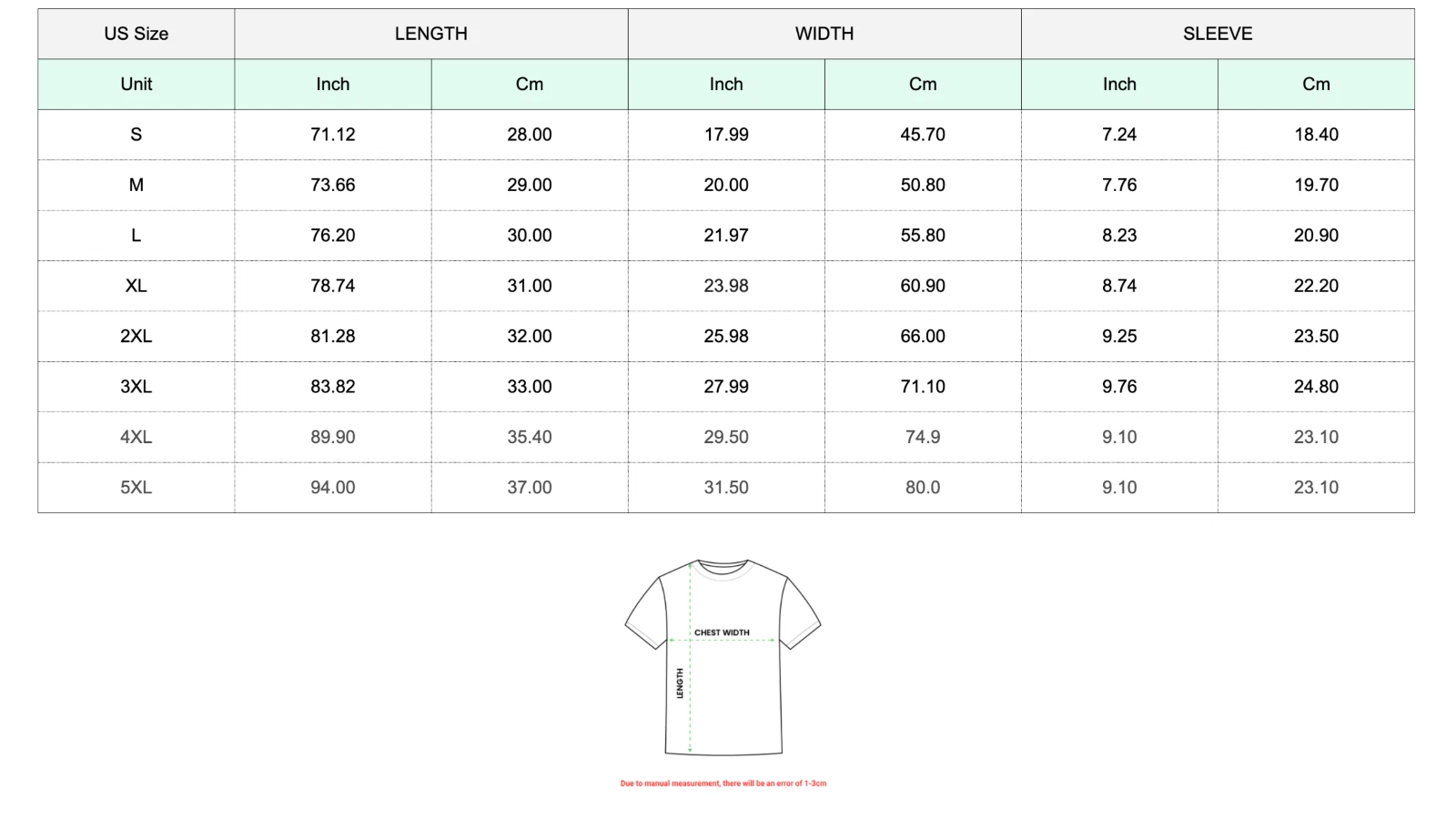This screenshot has height=819, width=1456.
Task: Click the 45.70 width value cell
Action: click(923, 135)
